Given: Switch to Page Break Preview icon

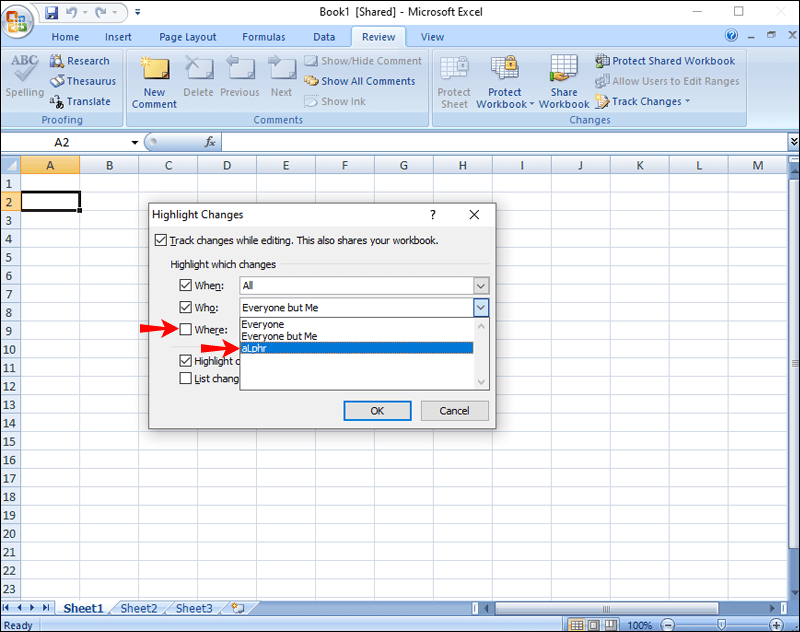Looking at the screenshot, I should pos(610,625).
